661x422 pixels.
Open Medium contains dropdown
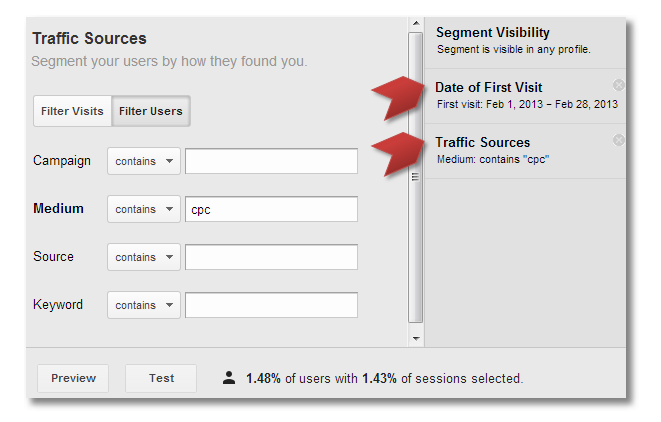click(x=144, y=209)
